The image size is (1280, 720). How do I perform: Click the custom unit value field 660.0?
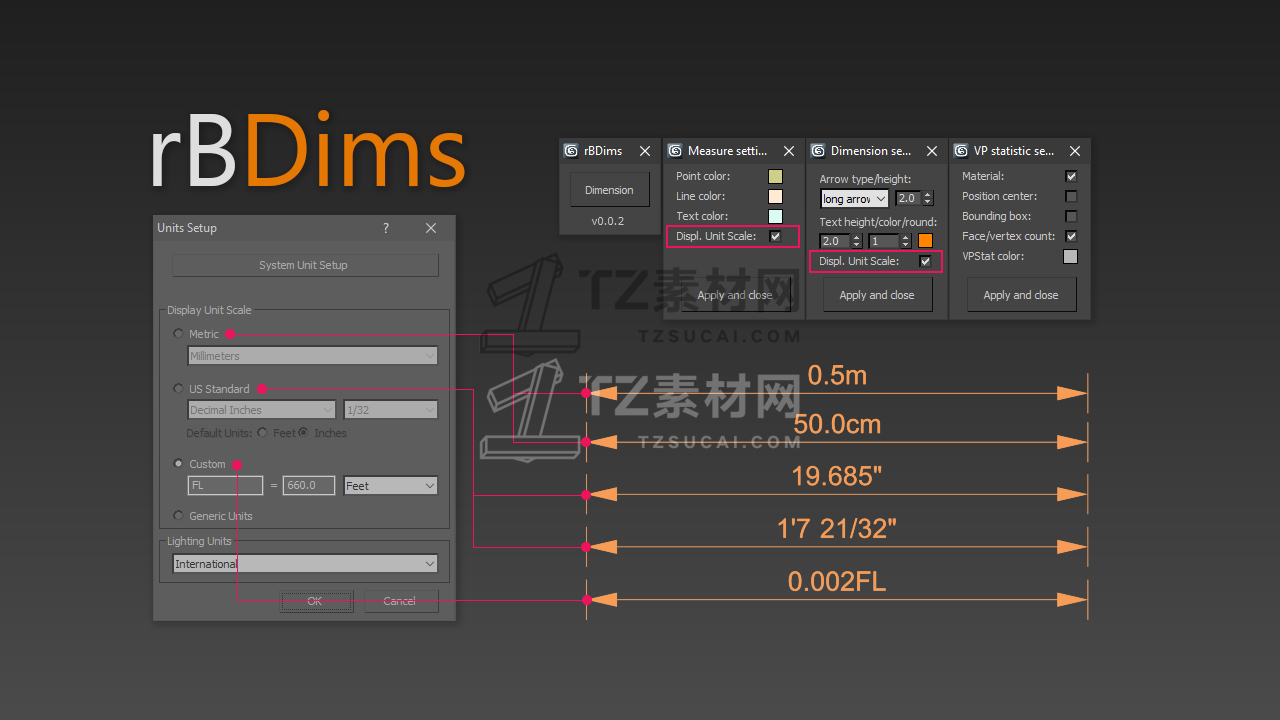pos(309,486)
